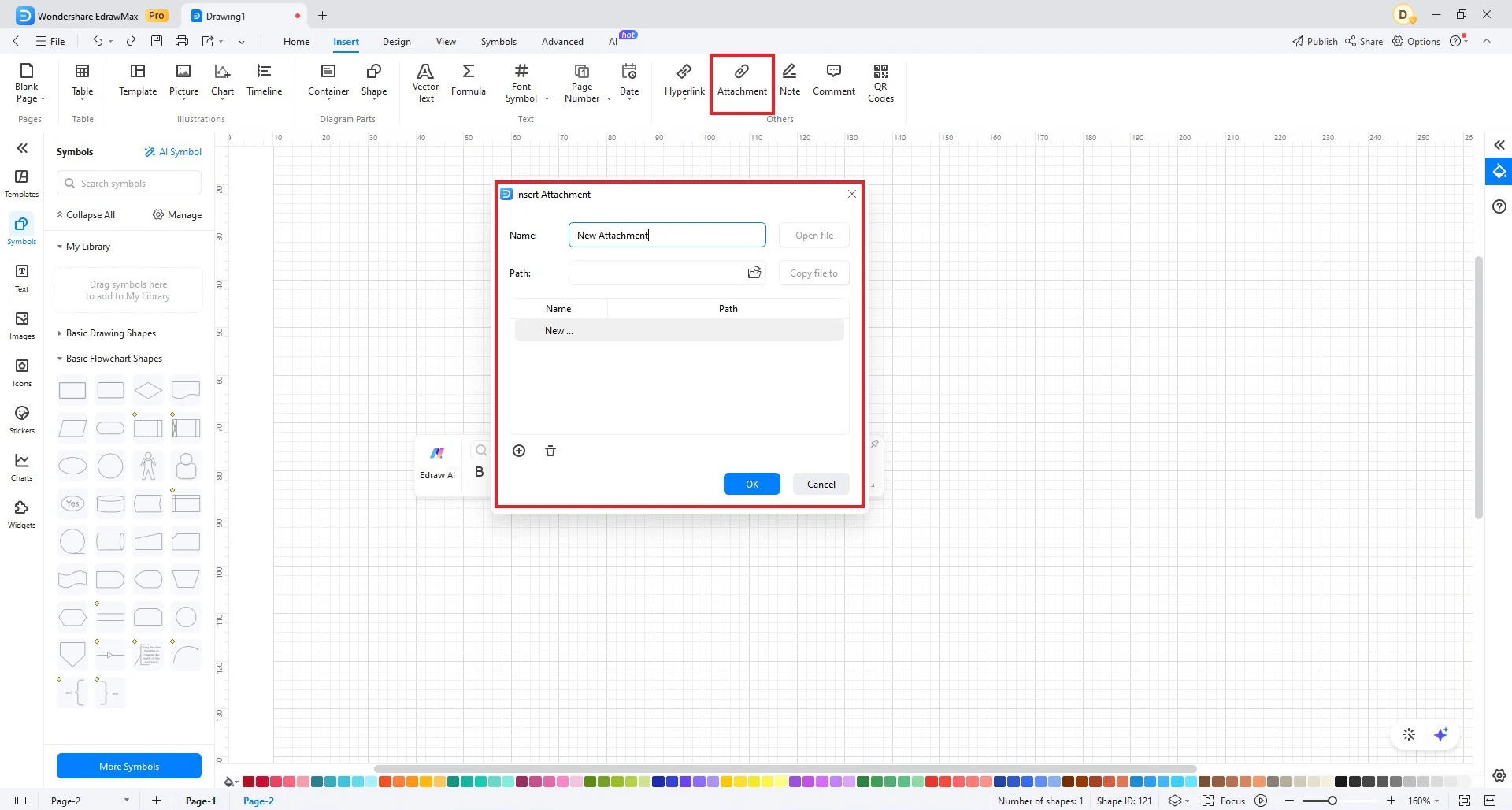The width and height of the screenshot is (1512, 810).
Task: Confirm with the OK button
Action: (751, 484)
